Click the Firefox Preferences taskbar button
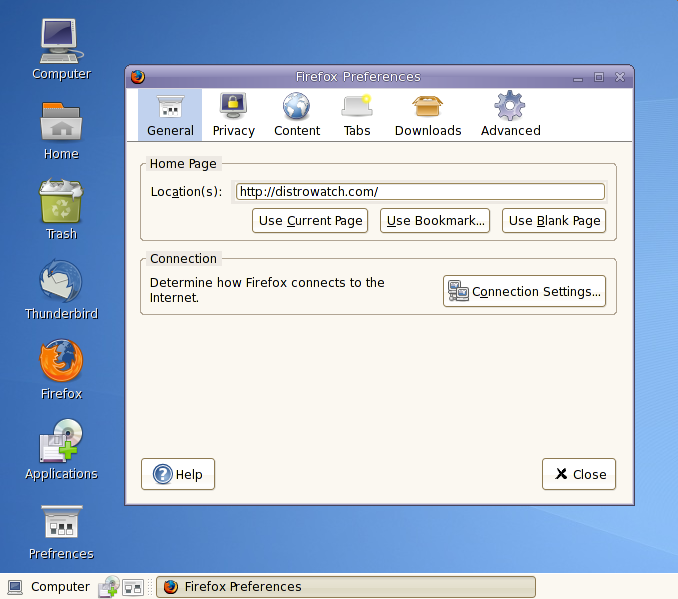The width and height of the screenshot is (678, 599). [x=345, y=587]
